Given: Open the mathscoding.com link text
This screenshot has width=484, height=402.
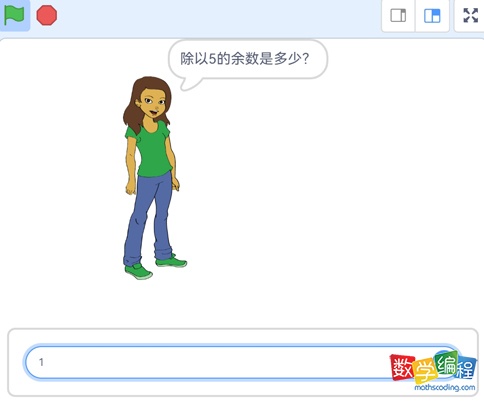Looking at the screenshot, I should (x=445, y=387).
